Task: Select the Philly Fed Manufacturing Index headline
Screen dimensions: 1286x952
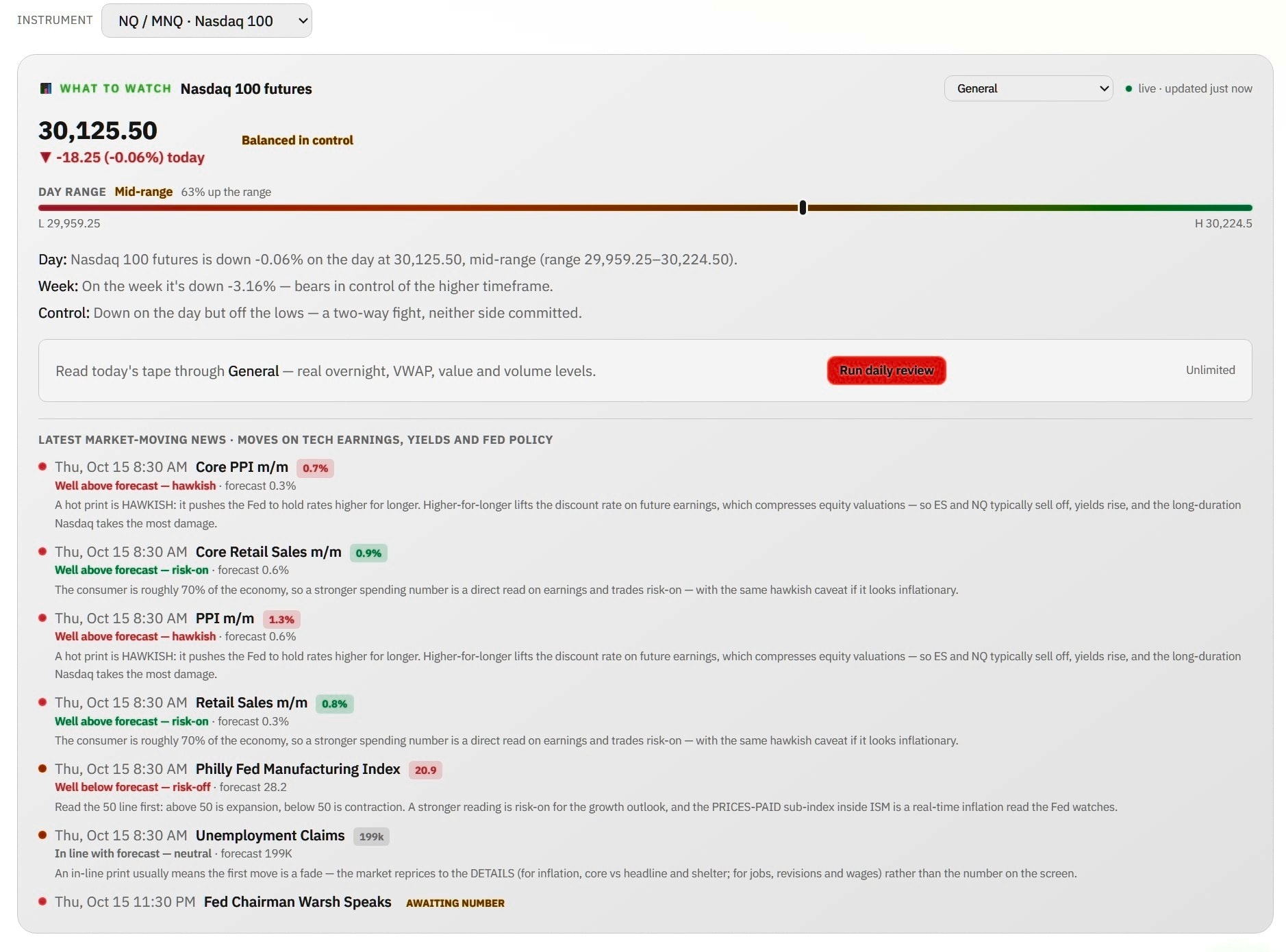Action: tap(298, 769)
